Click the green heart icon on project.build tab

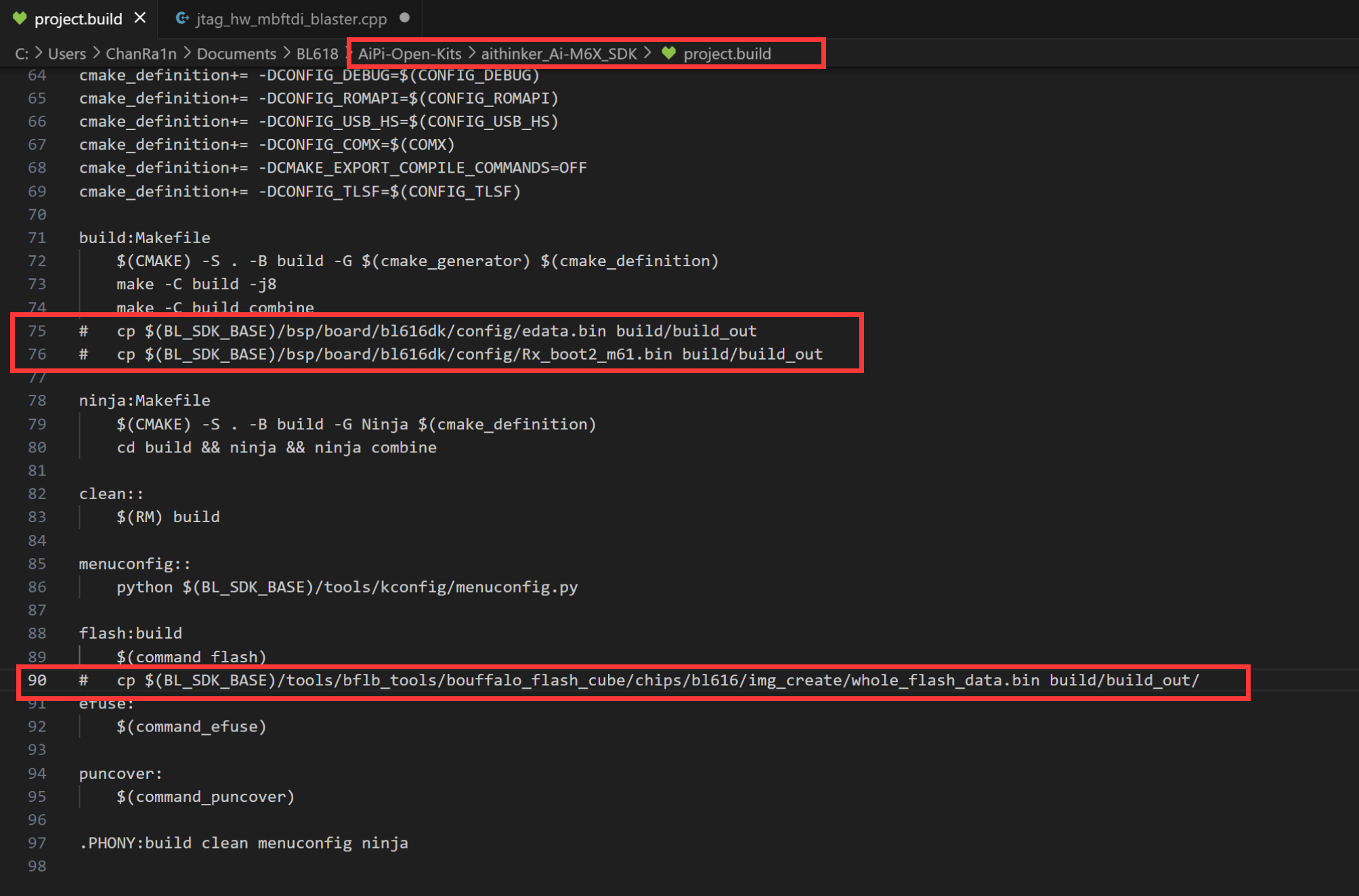coord(20,18)
